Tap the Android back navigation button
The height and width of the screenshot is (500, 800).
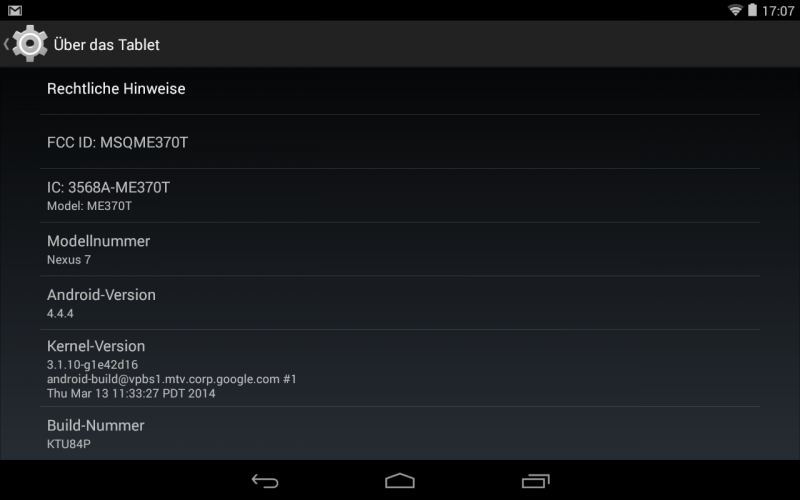point(265,481)
